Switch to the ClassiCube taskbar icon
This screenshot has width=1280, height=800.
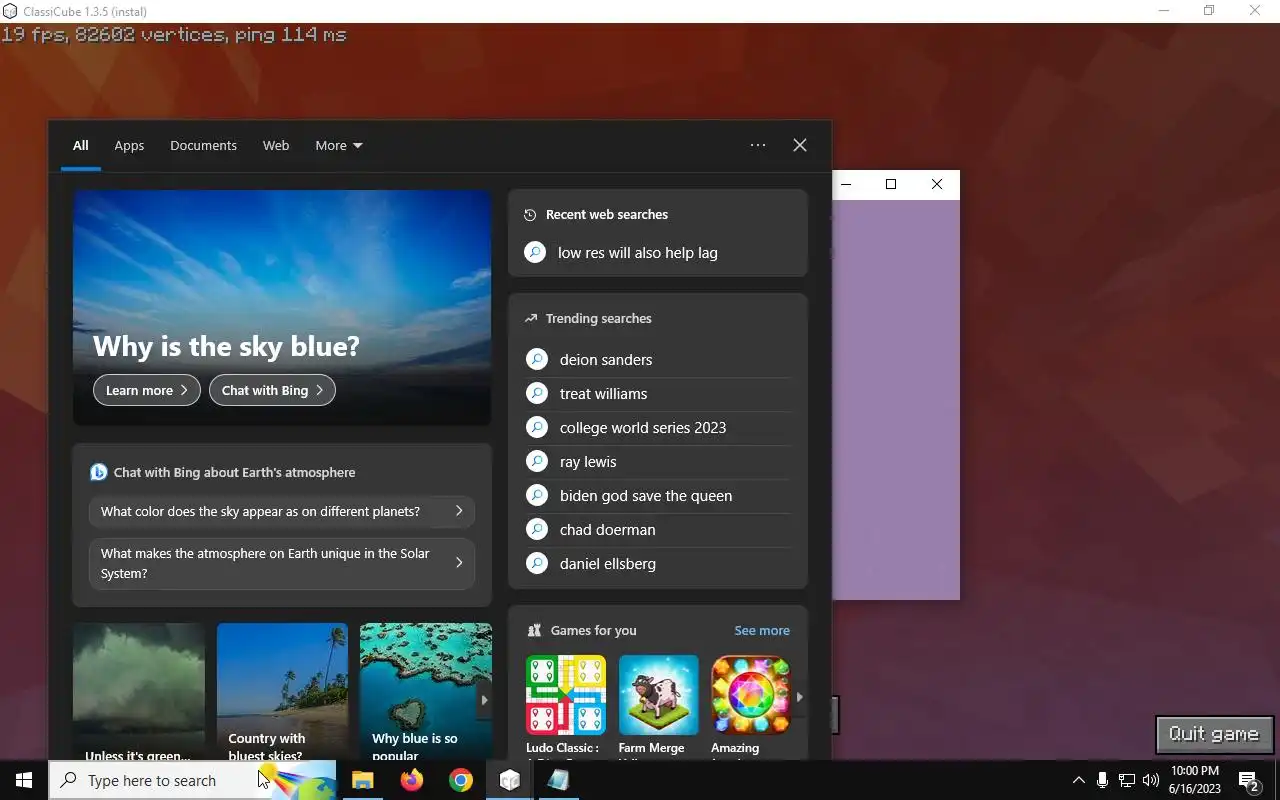509,780
